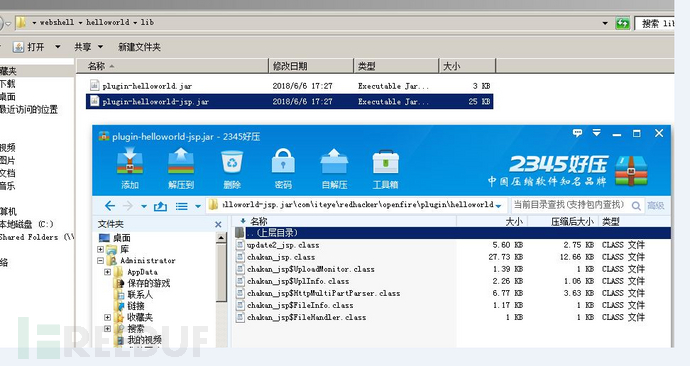This screenshot has width=690, height=366.
Task: Expand the AppData tree node
Action: point(107,272)
